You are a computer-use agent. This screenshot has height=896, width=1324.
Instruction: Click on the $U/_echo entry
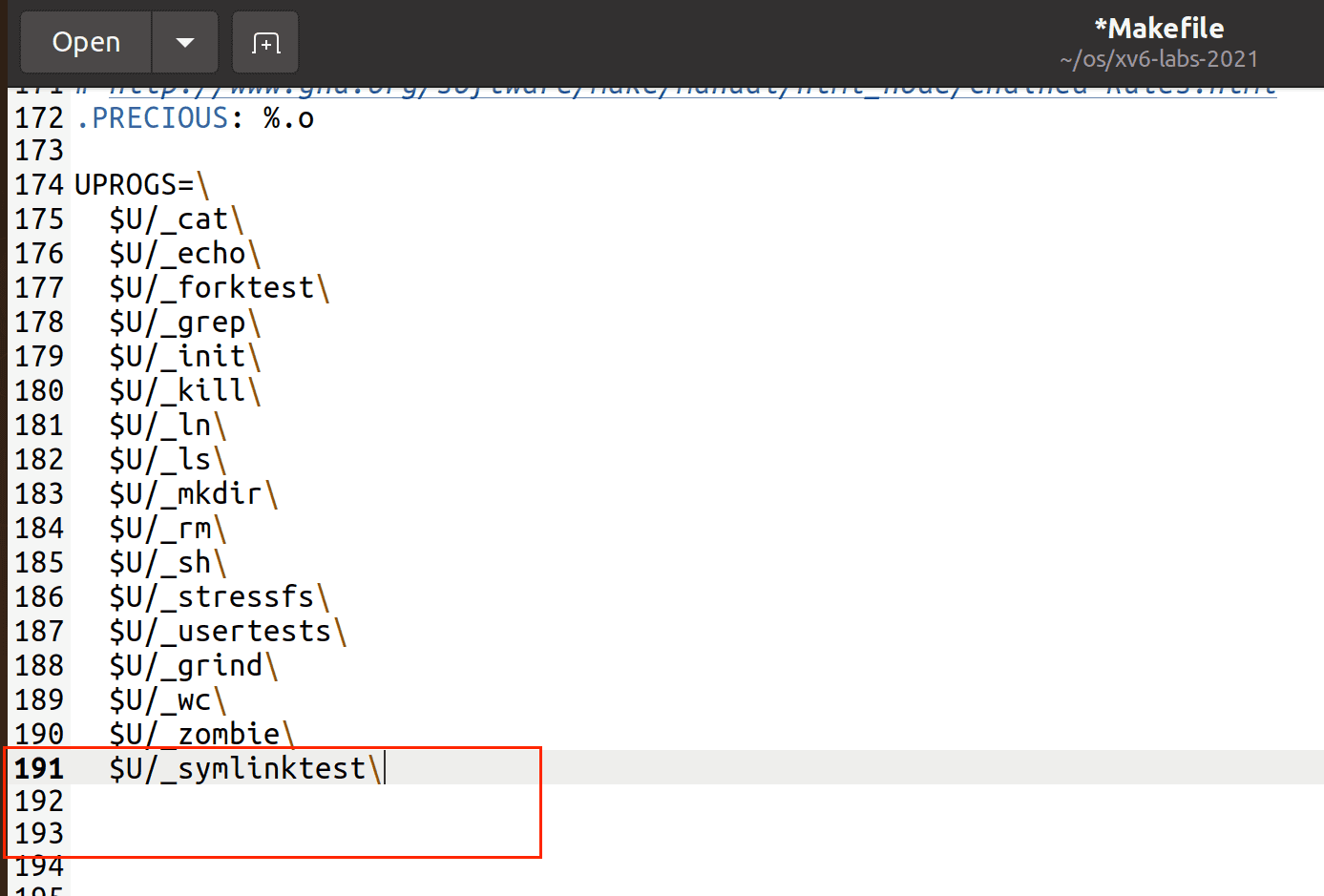[178, 254]
